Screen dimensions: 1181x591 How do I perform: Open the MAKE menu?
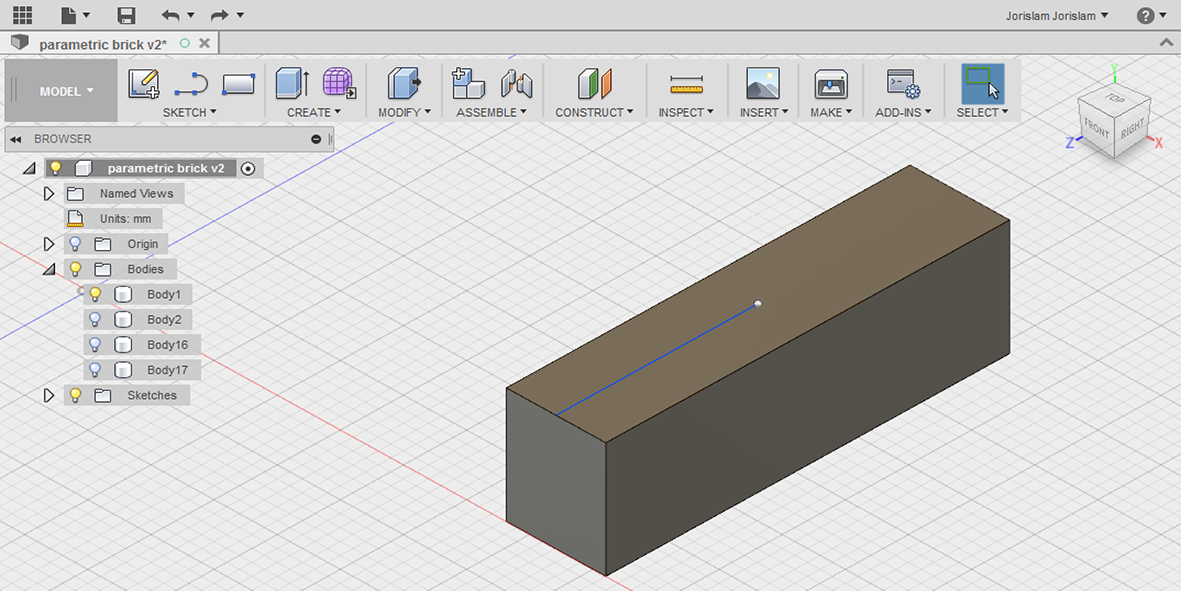coord(831,112)
